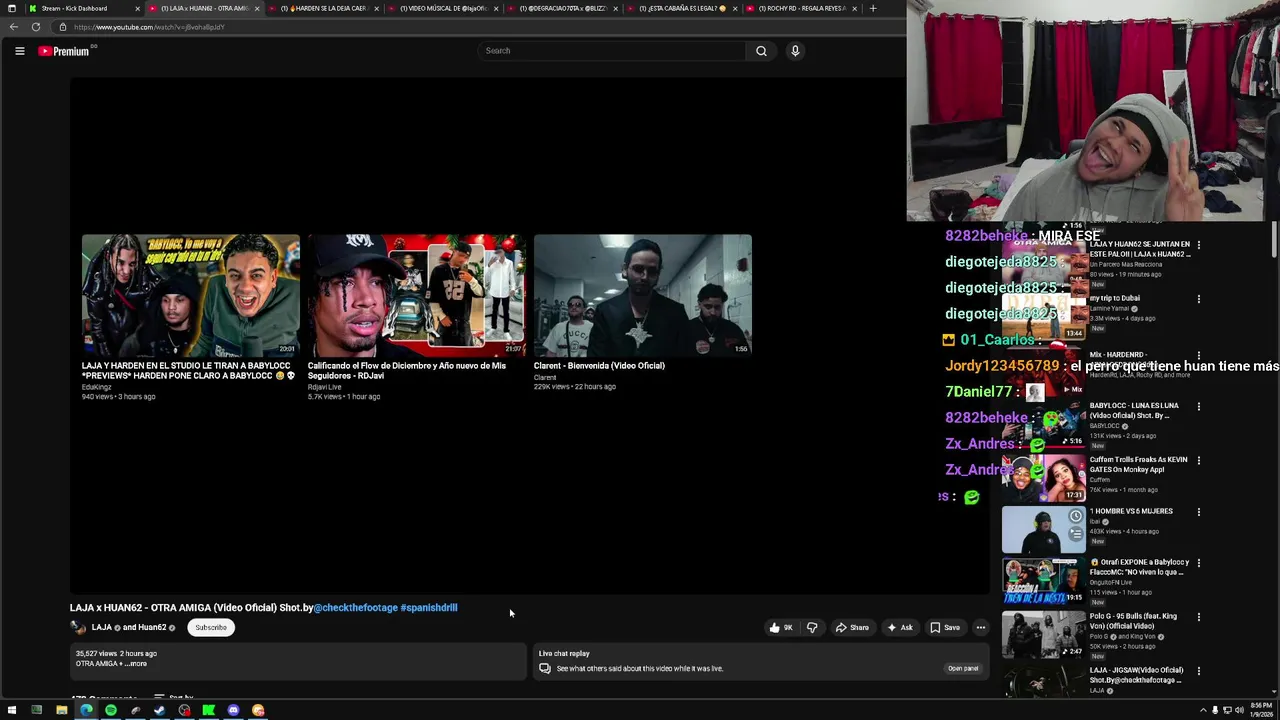Like the video with thumbs-up 9K
Screen dimensions: 1280x720
pyautogui.click(x=781, y=628)
